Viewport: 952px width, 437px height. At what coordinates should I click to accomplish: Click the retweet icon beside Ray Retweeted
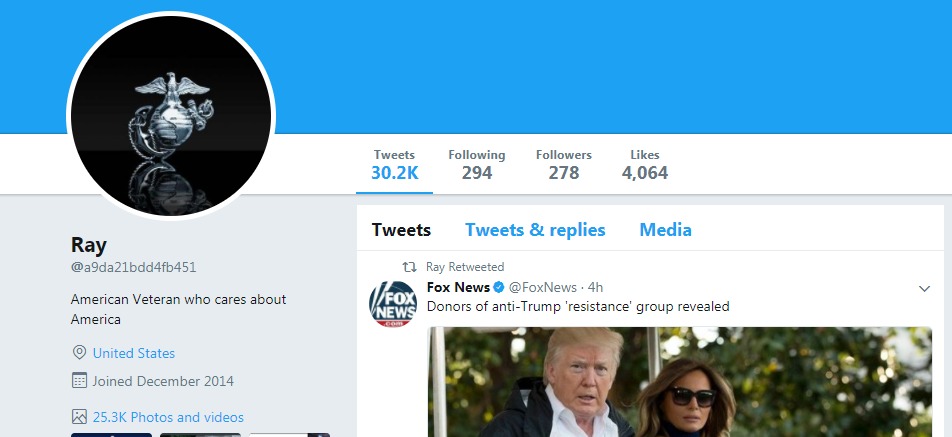408,267
